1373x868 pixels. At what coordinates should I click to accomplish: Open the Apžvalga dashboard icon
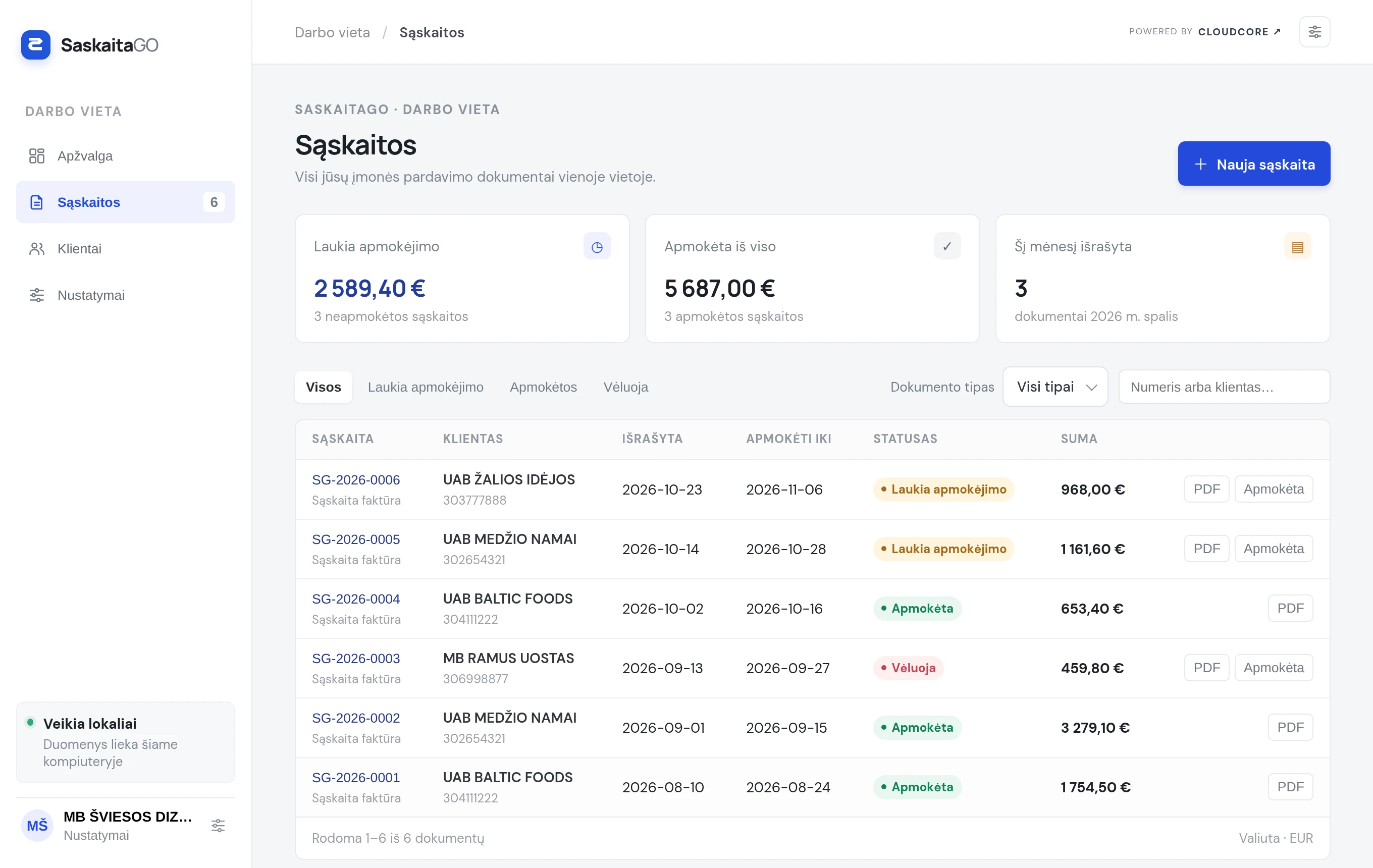(x=36, y=155)
